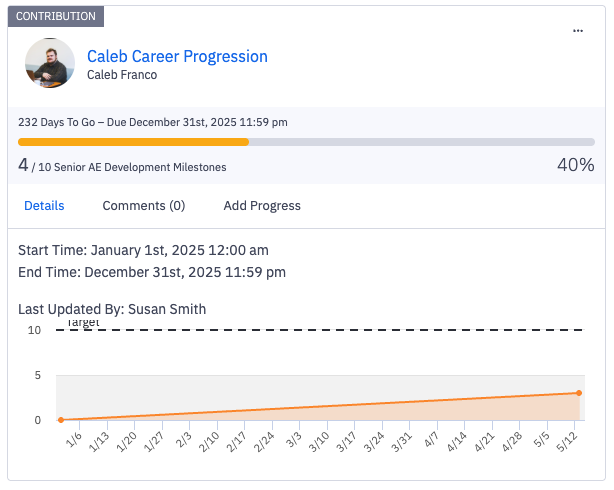This screenshot has width=614, height=490.
Task: Click the milestones count text
Action: [x=122, y=166]
